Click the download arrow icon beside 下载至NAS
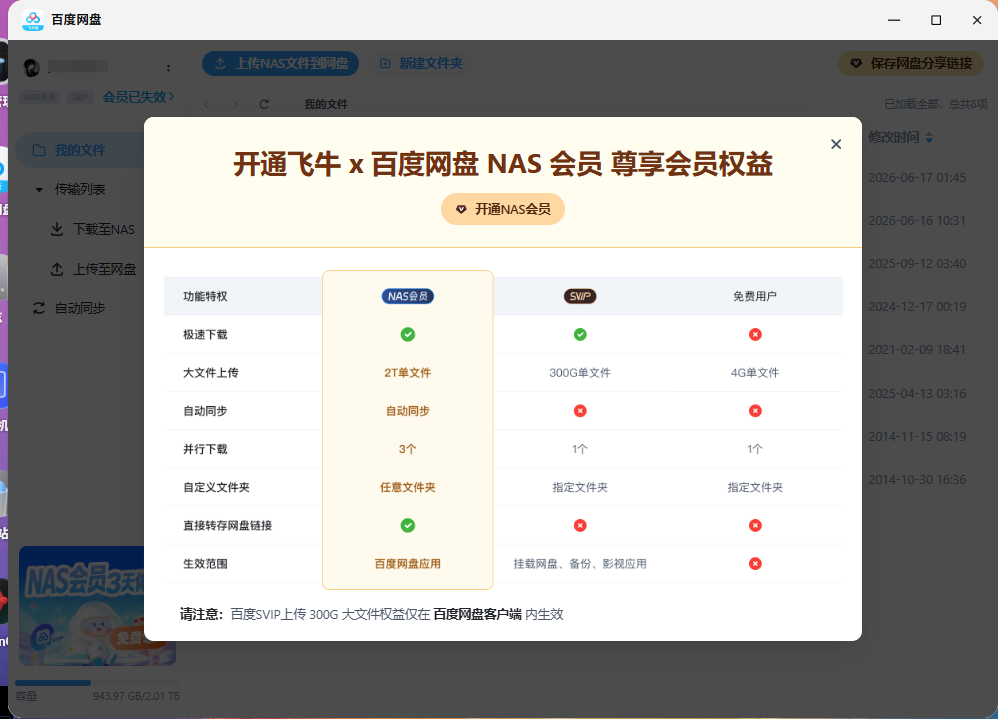Viewport: 998px width, 719px height. [57, 229]
